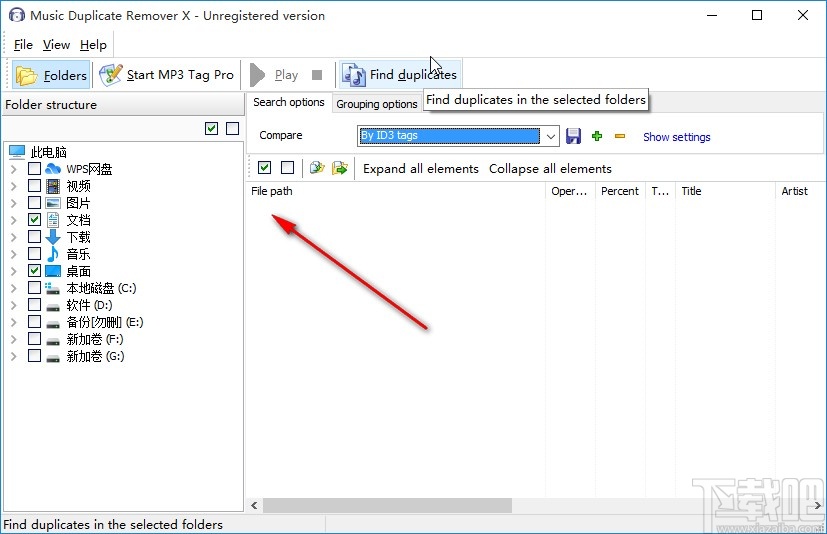Expand the 文档 tree node
Viewport: 827px width, 534px height.
[x=14, y=220]
